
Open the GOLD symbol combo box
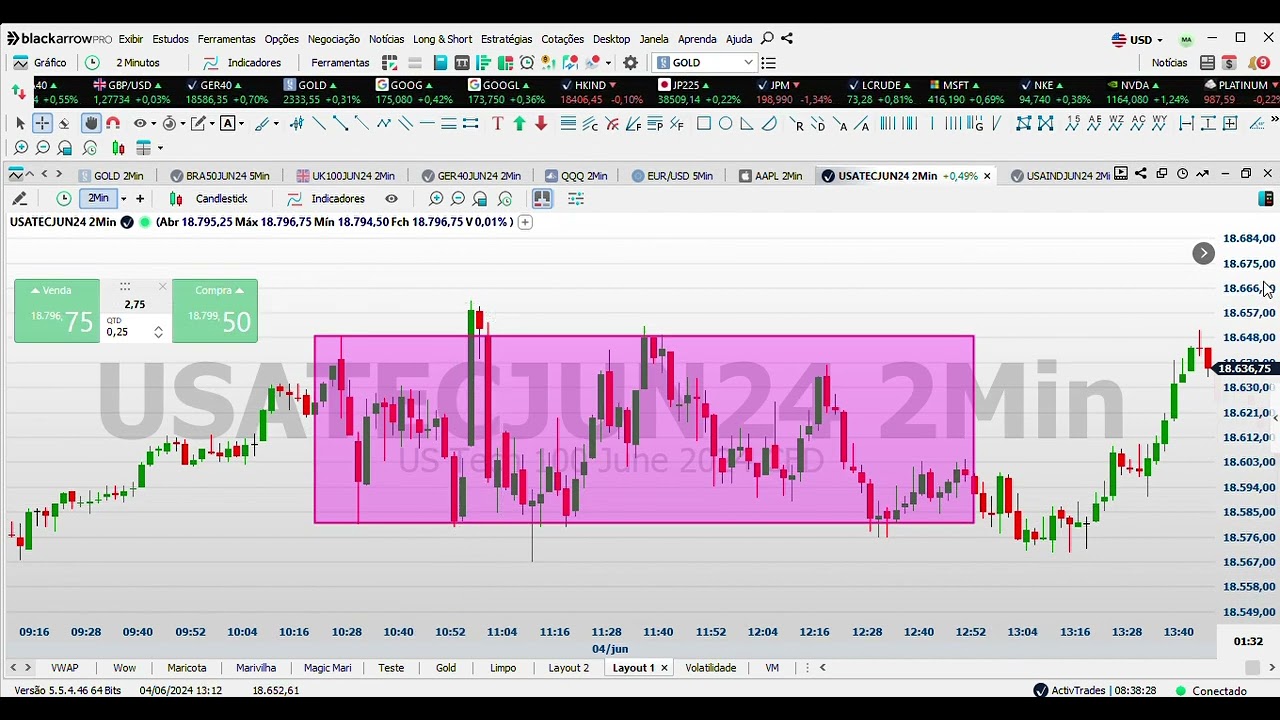[705, 62]
